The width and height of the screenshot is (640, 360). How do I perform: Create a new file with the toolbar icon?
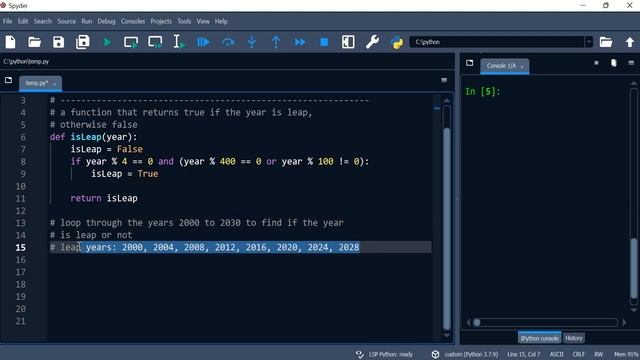[11, 42]
